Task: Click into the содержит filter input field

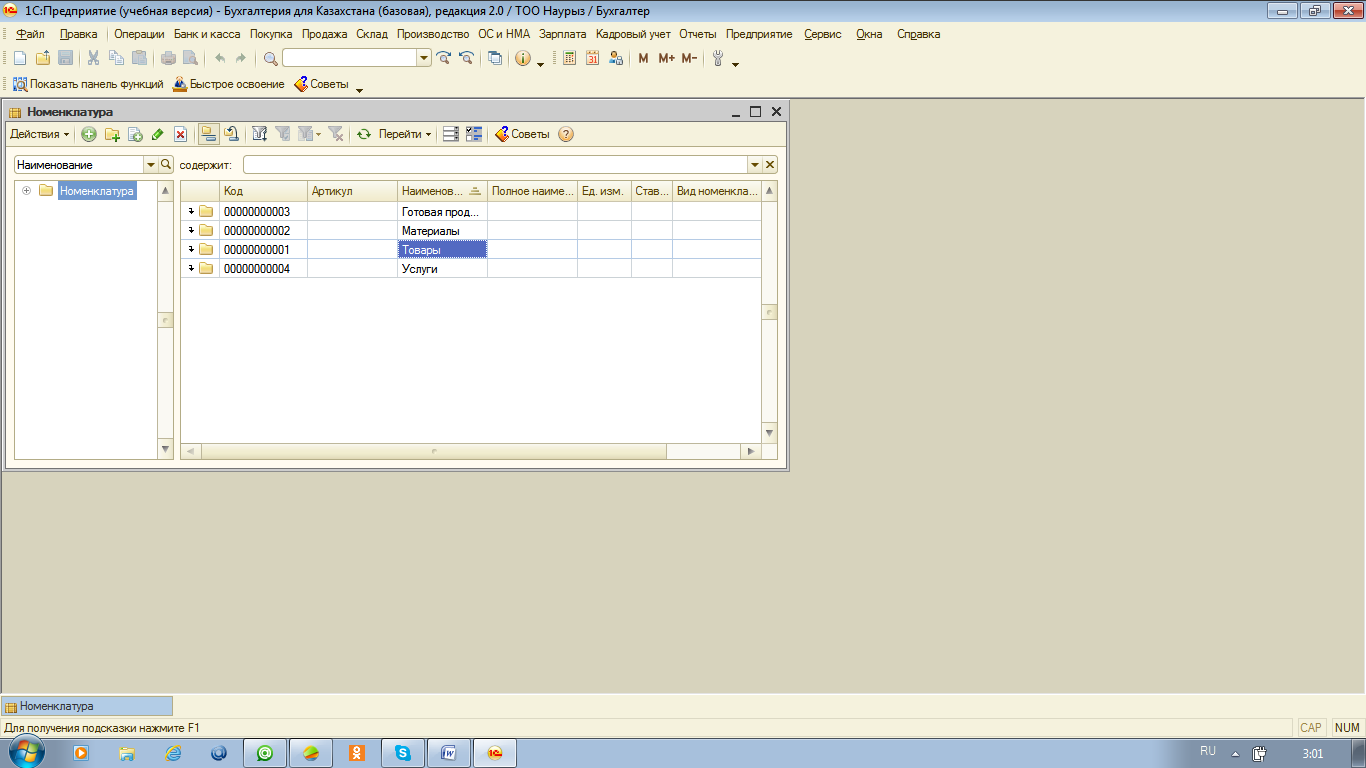Action: click(x=495, y=165)
